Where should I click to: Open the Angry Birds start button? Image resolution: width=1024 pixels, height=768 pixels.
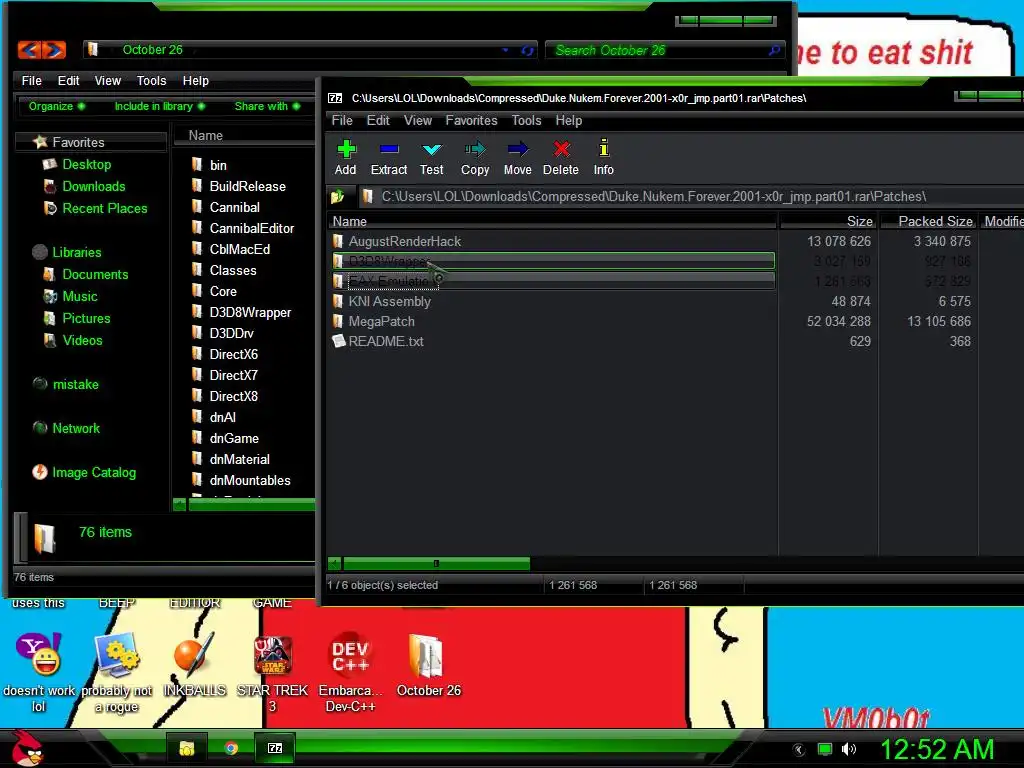pyautogui.click(x=27, y=748)
